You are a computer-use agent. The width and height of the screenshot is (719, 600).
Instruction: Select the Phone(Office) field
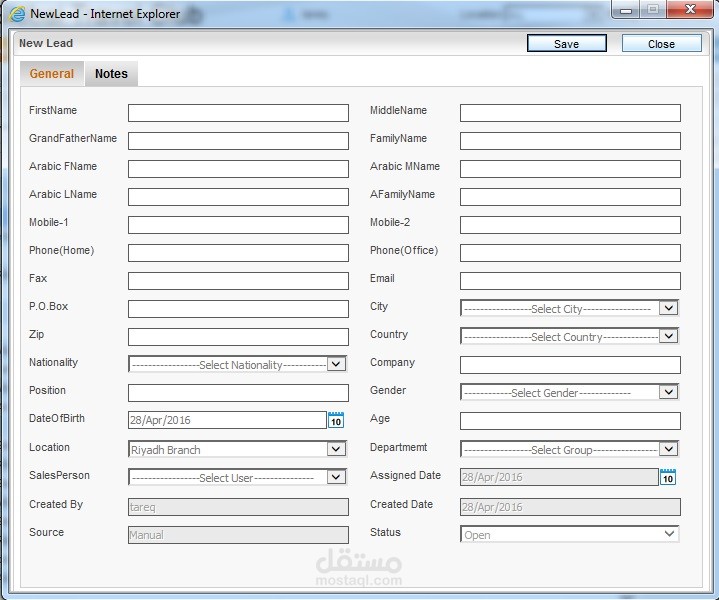(570, 253)
